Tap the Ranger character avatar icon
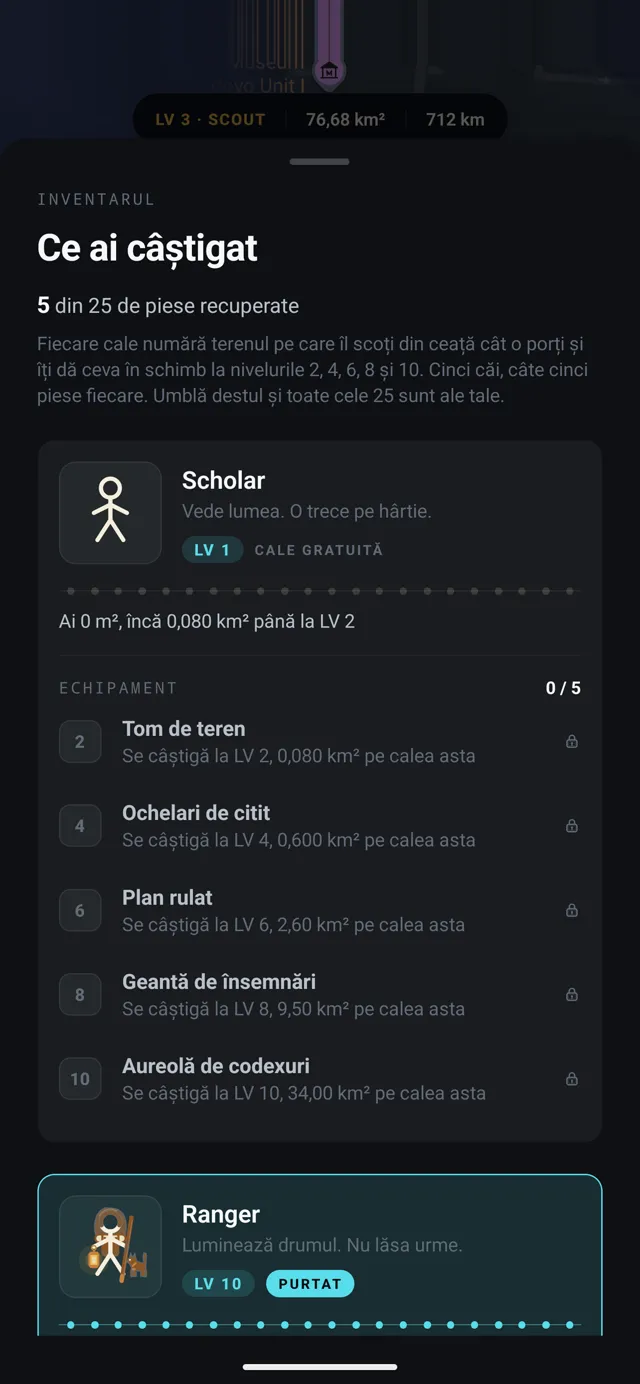The image size is (640, 1384). tap(110, 1247)
